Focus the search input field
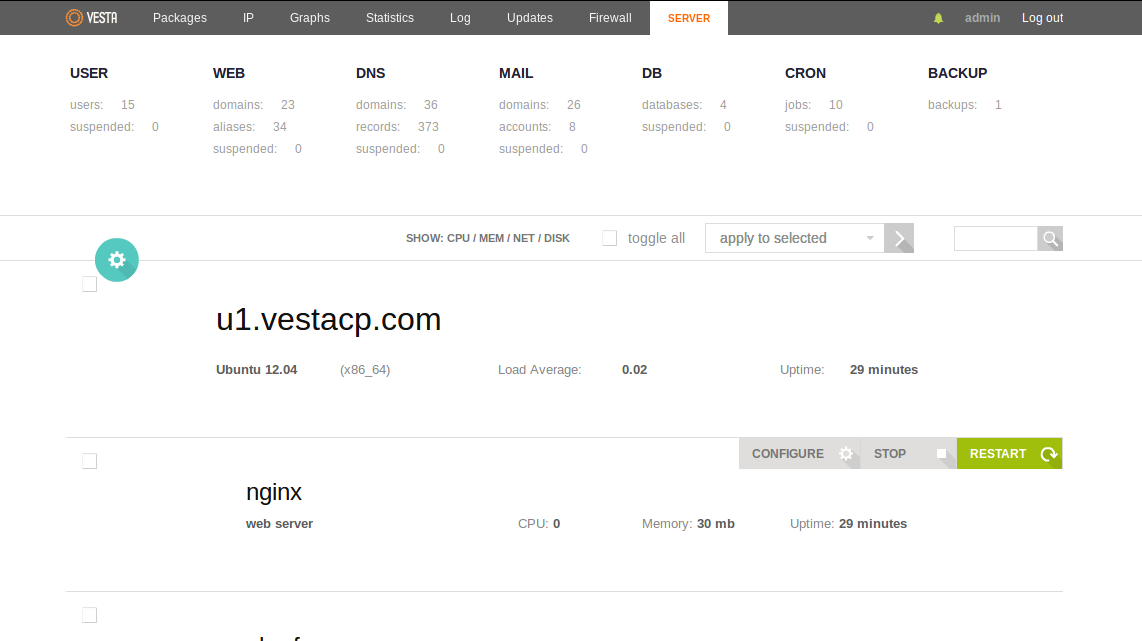This screenshot has height=641, width=1142. click(x=995, y=238)
